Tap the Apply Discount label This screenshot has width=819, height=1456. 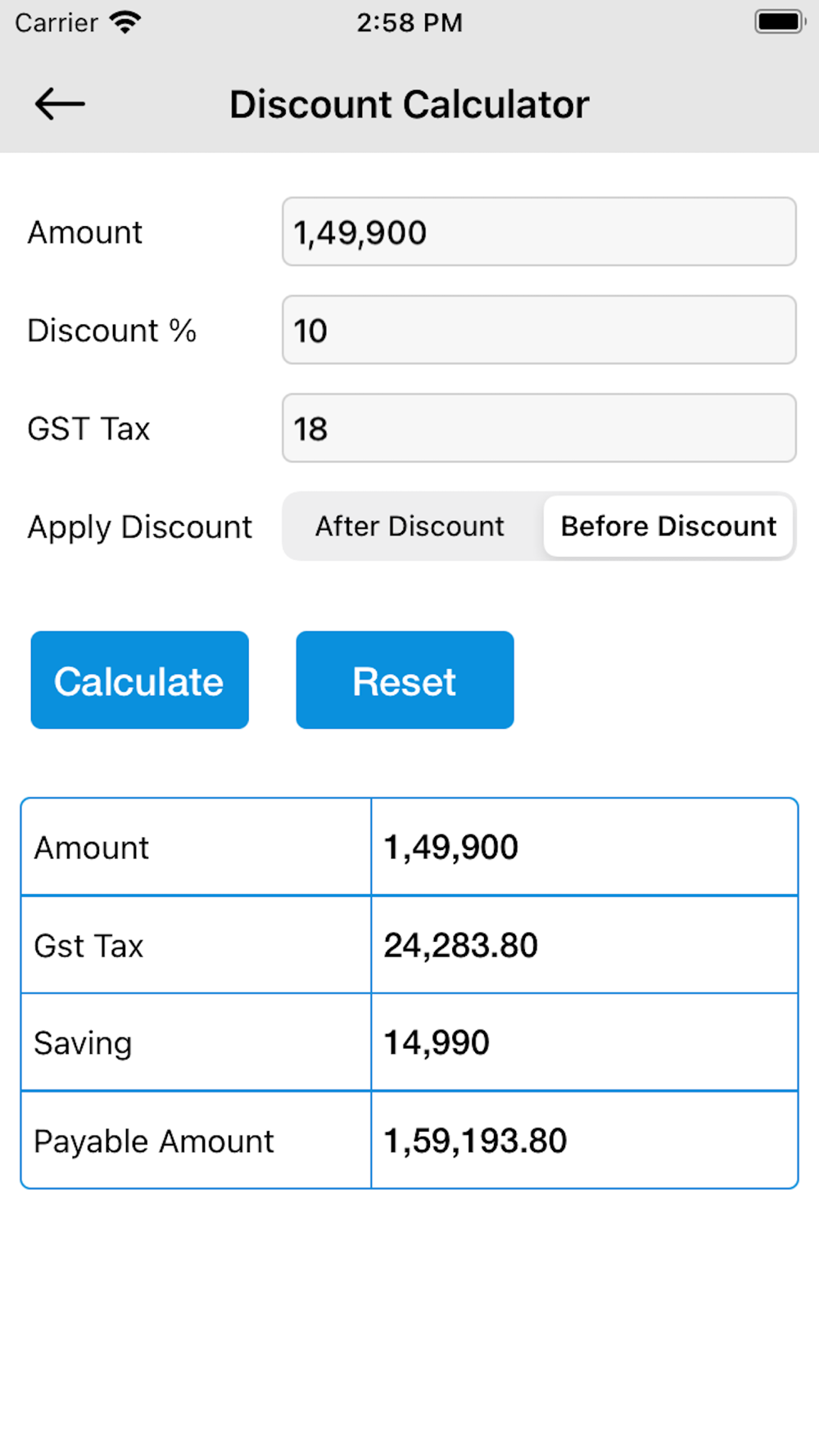(140, 527)
